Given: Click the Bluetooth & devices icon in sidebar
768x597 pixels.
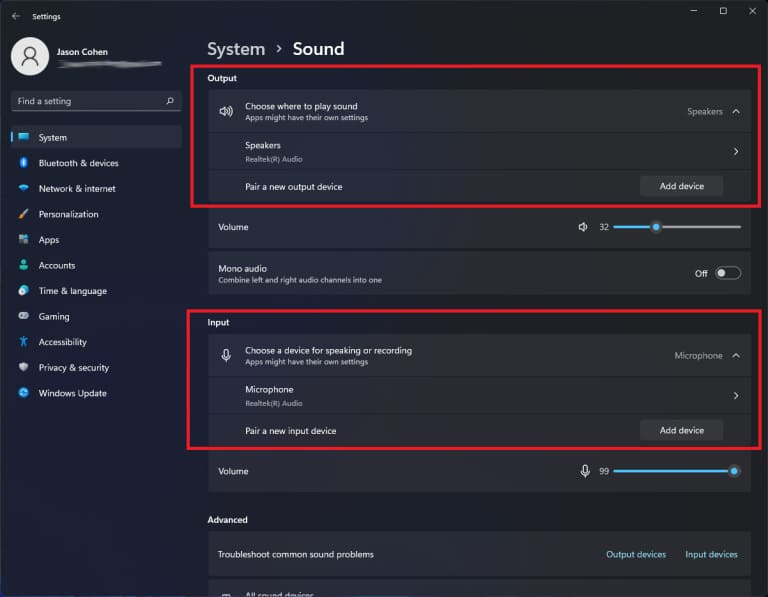Looking at the screenshot, I should click(x=23, y=163).
